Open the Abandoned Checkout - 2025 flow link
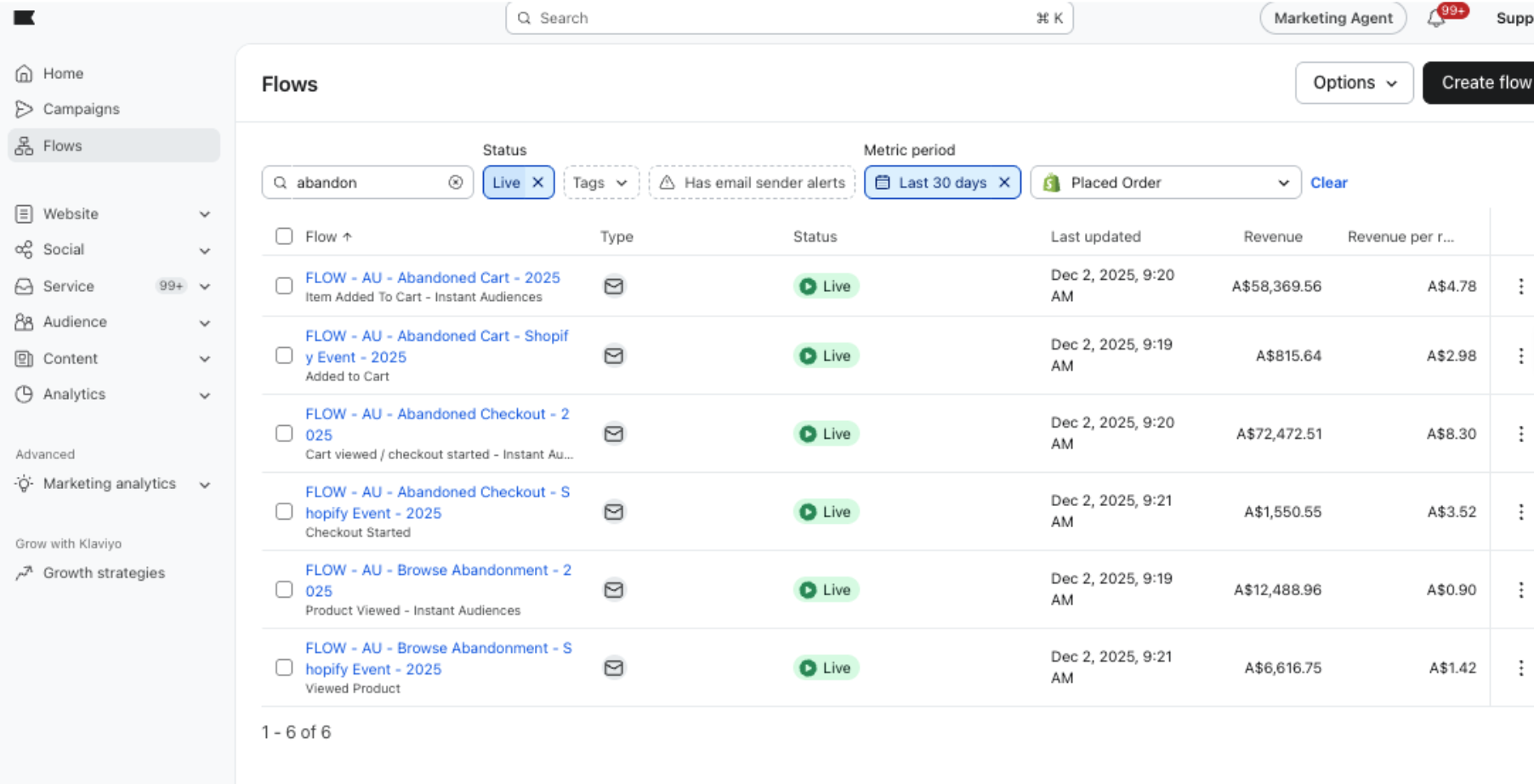This screenshot has width=1534, height=784. (438, 424)
